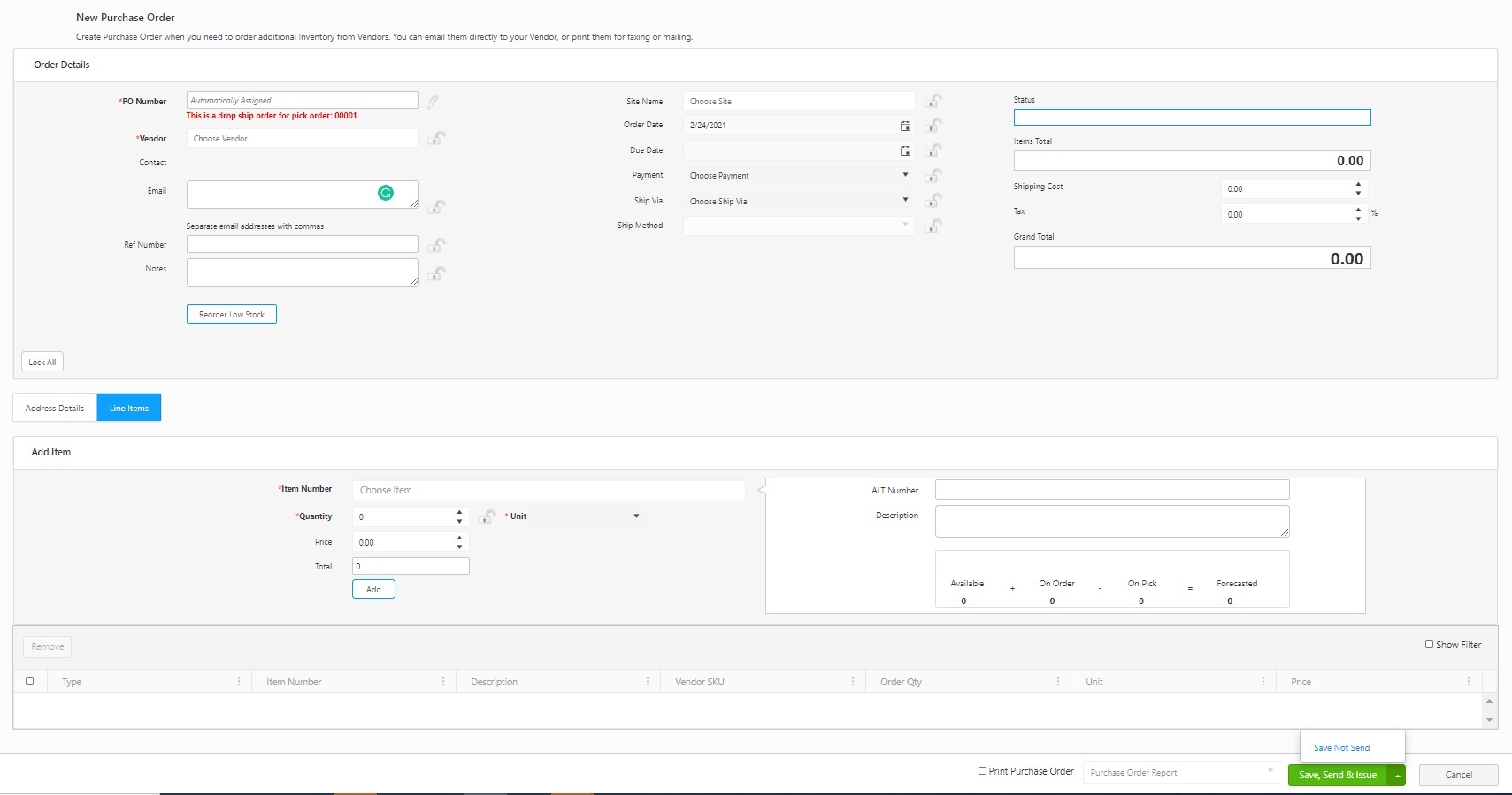1512x795 pixels.
Task: Enable the Show Filter checkbox
Action: pyautogui.click(x=1429, y=645)
